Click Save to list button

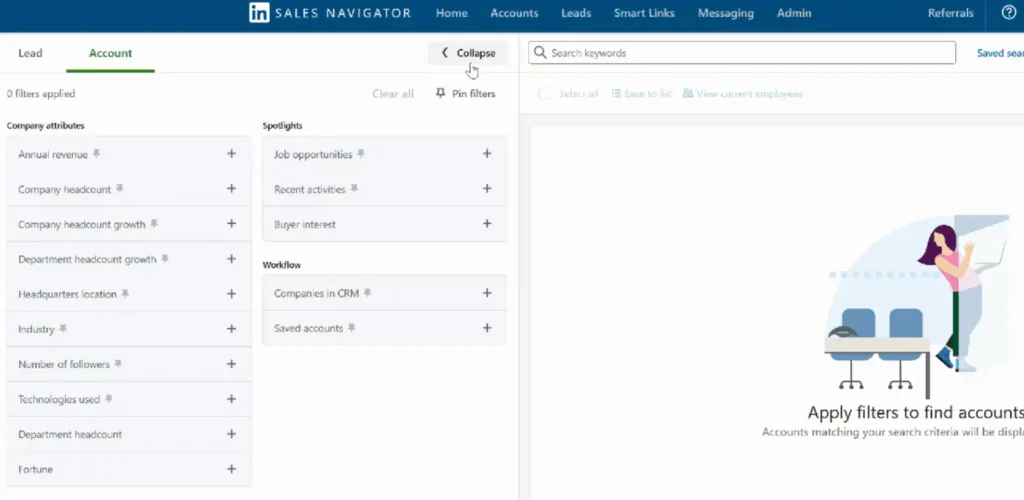pos(641,94)
